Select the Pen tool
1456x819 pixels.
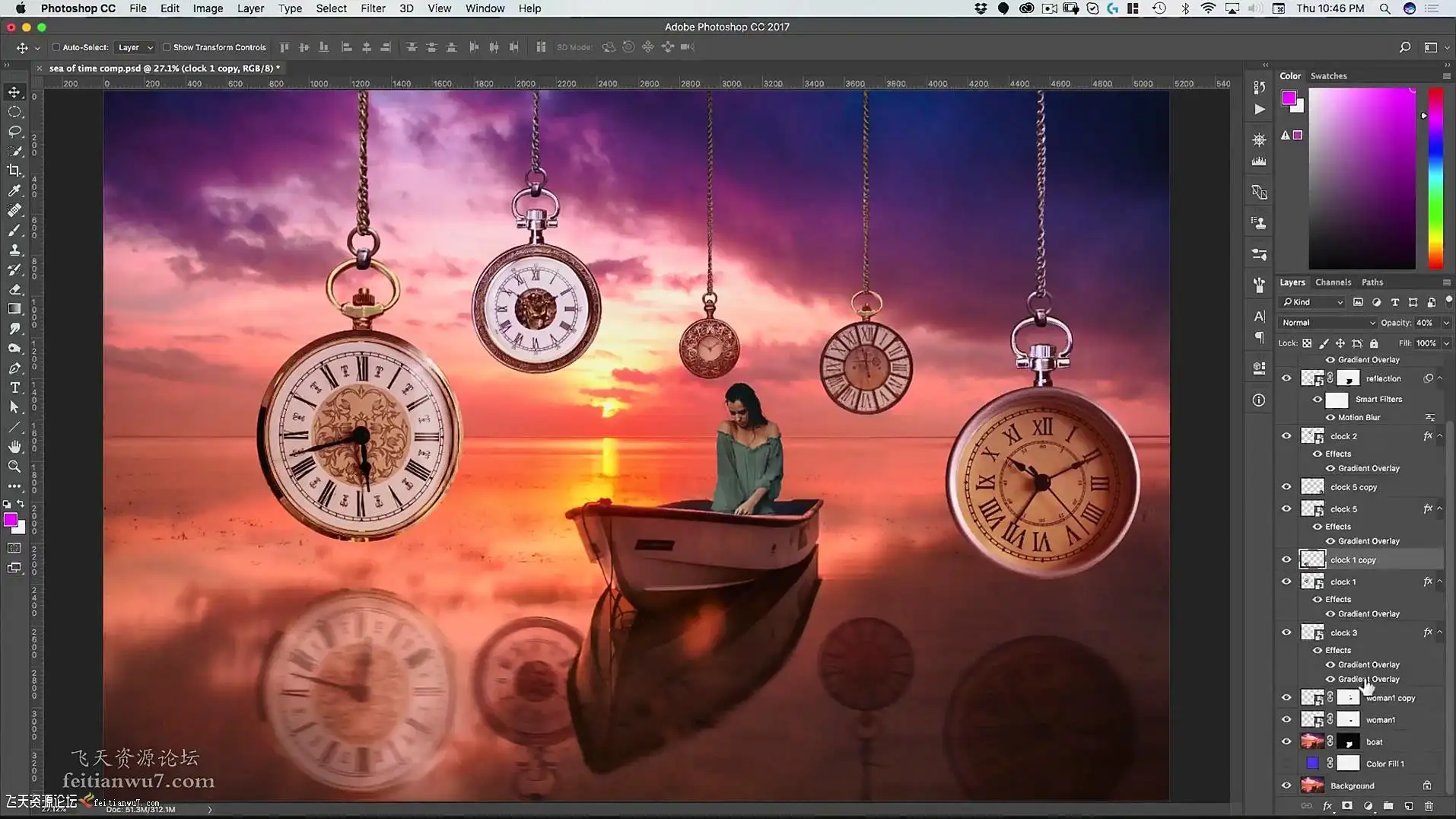tap(14, 368)
